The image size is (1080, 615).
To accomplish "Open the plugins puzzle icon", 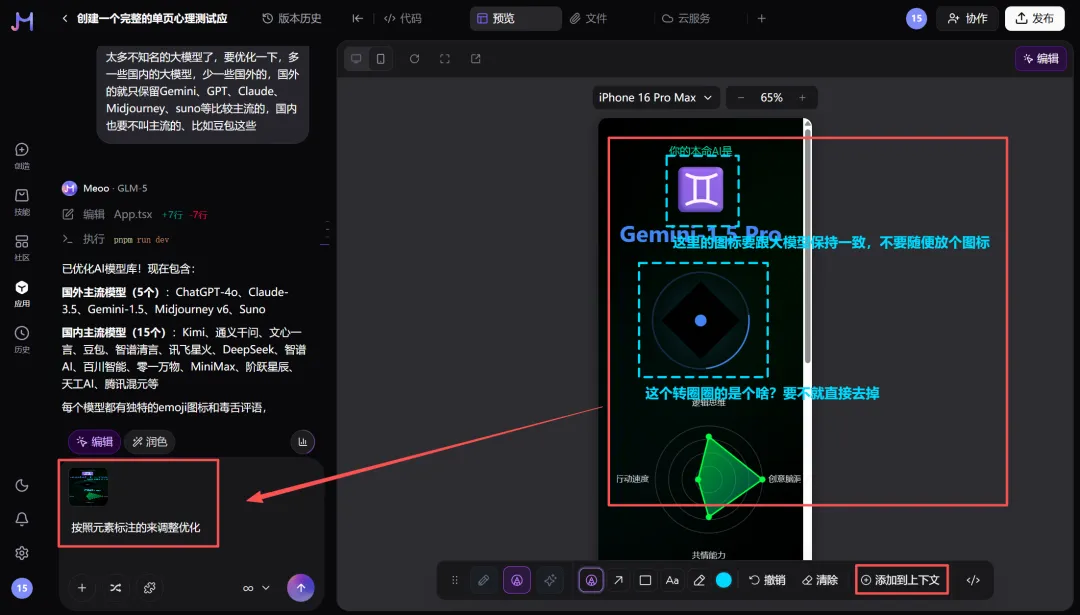I will [149, 587].
